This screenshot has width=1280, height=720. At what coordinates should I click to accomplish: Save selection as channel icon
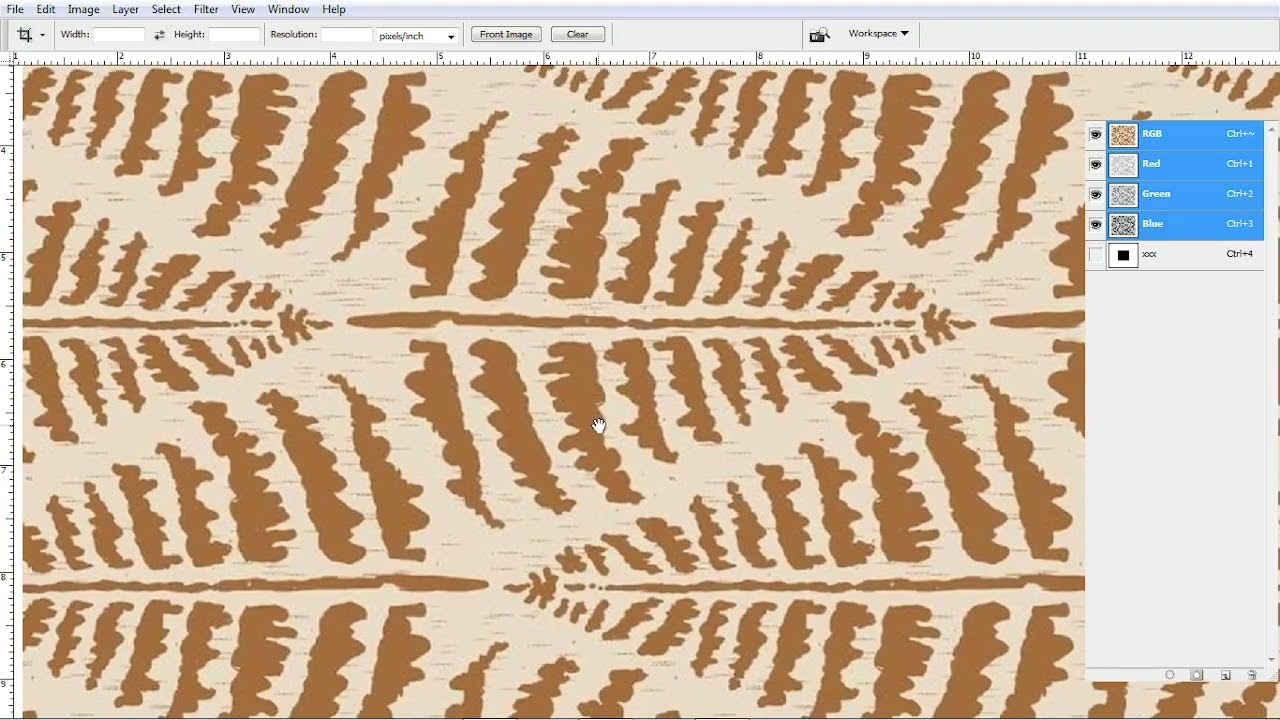click(1197, 676)
